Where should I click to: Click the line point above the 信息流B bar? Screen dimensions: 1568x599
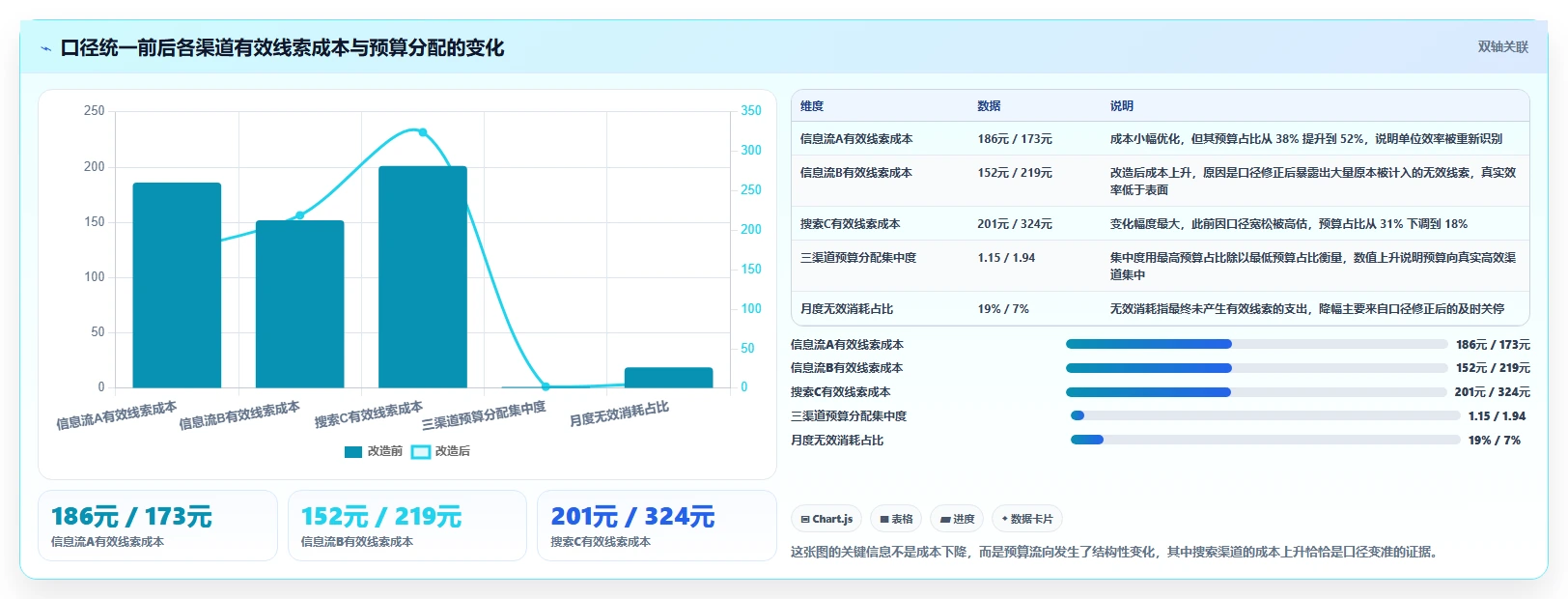click(x=299, y=215)
